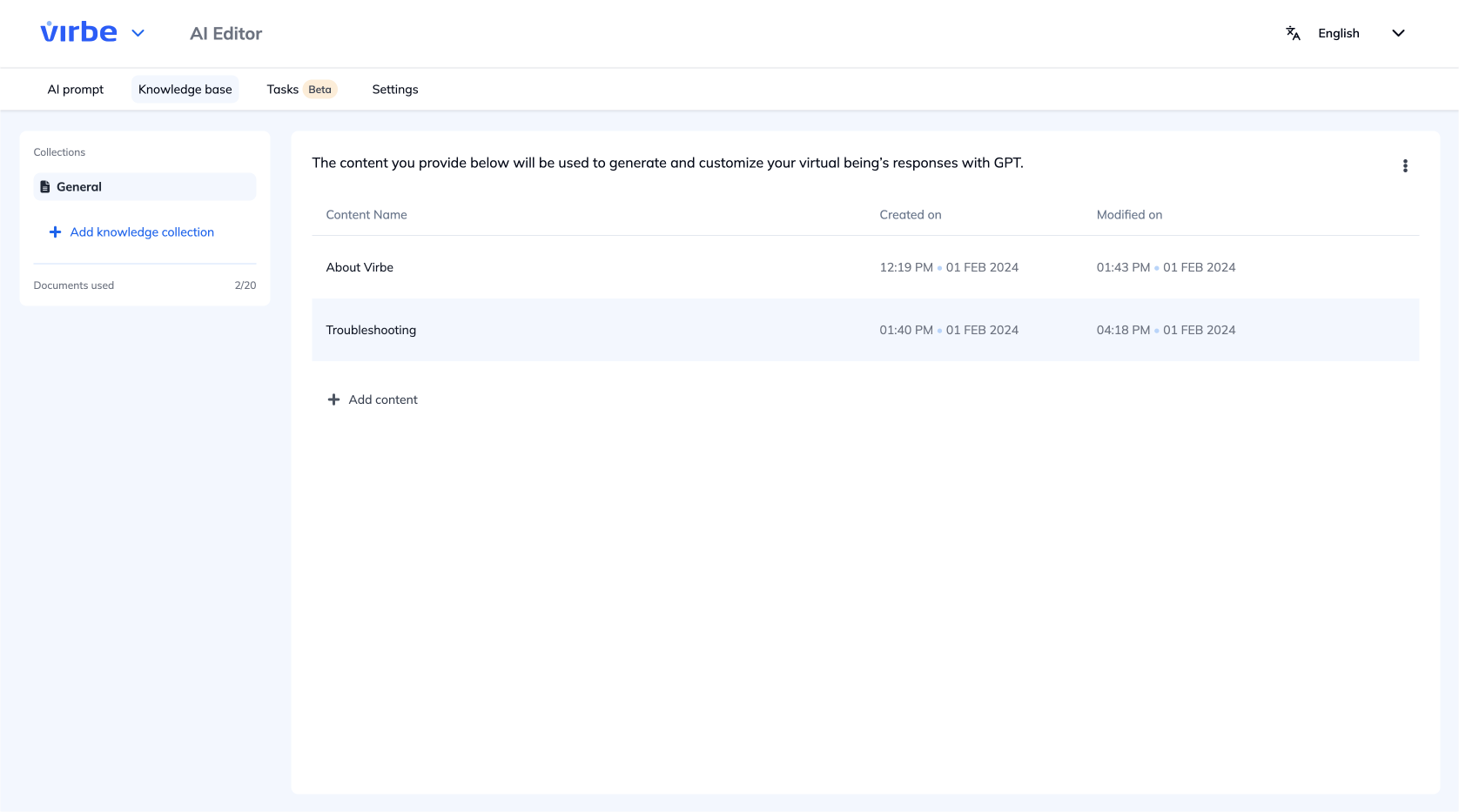
Task: Click the plus icon beside Add content
Action: pyautogui.click(x=333, y=399)
